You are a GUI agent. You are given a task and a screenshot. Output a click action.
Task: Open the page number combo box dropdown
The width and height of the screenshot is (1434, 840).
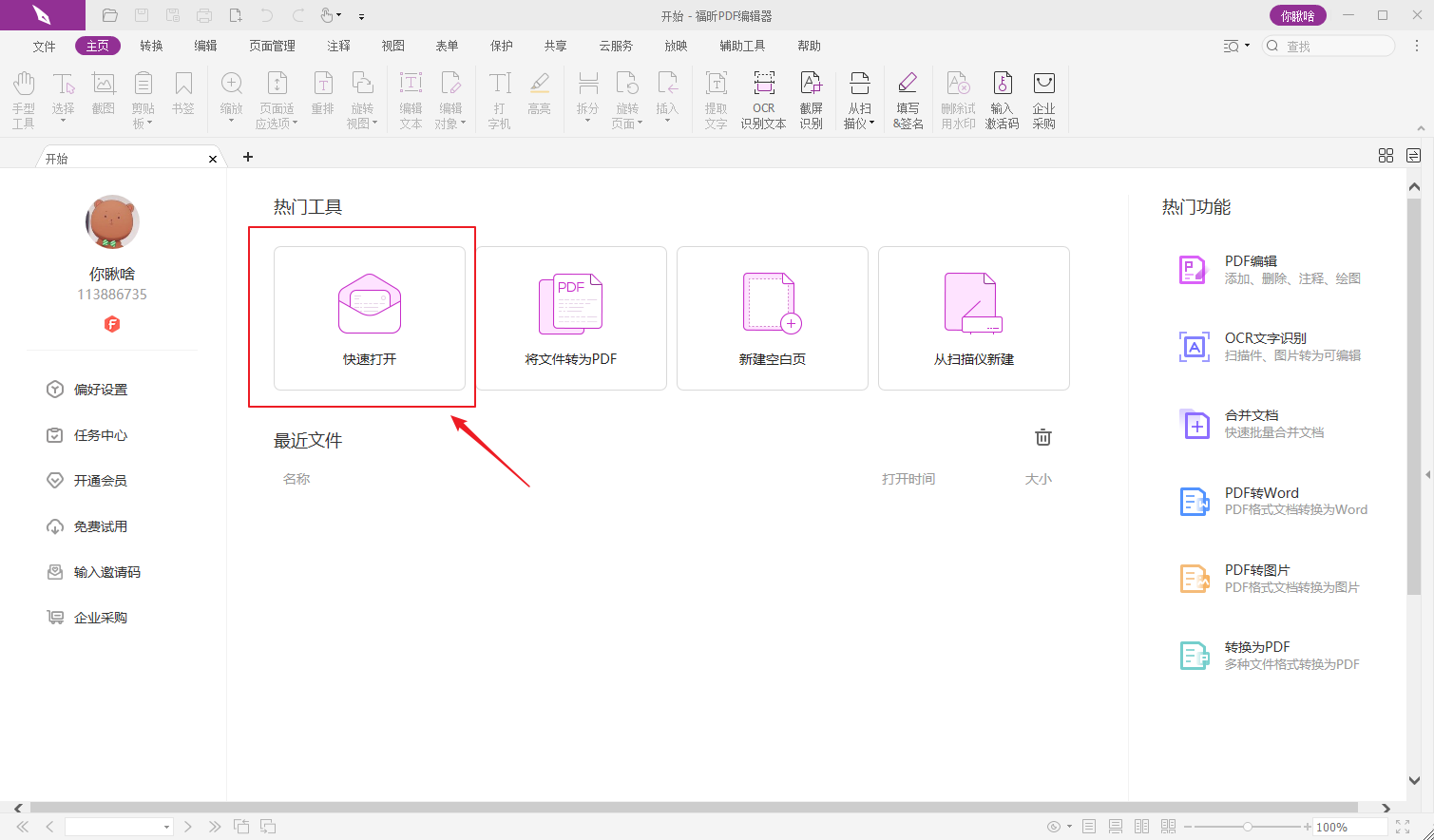click(166, 827)
